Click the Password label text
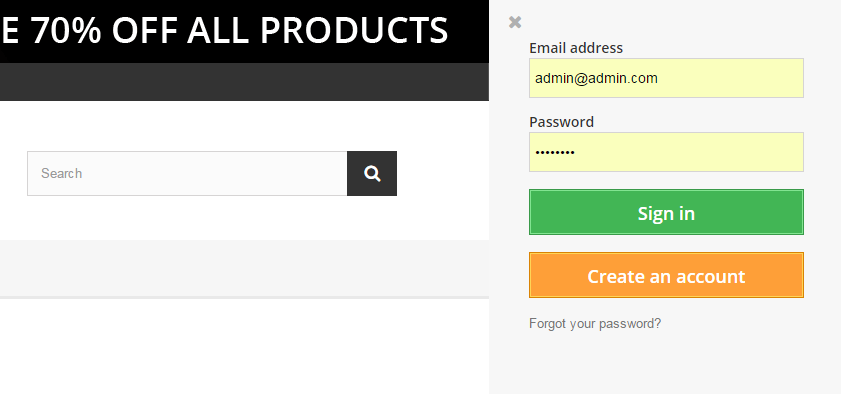The width and height of the screenshot is (841, 394). (x=562, y=122)
